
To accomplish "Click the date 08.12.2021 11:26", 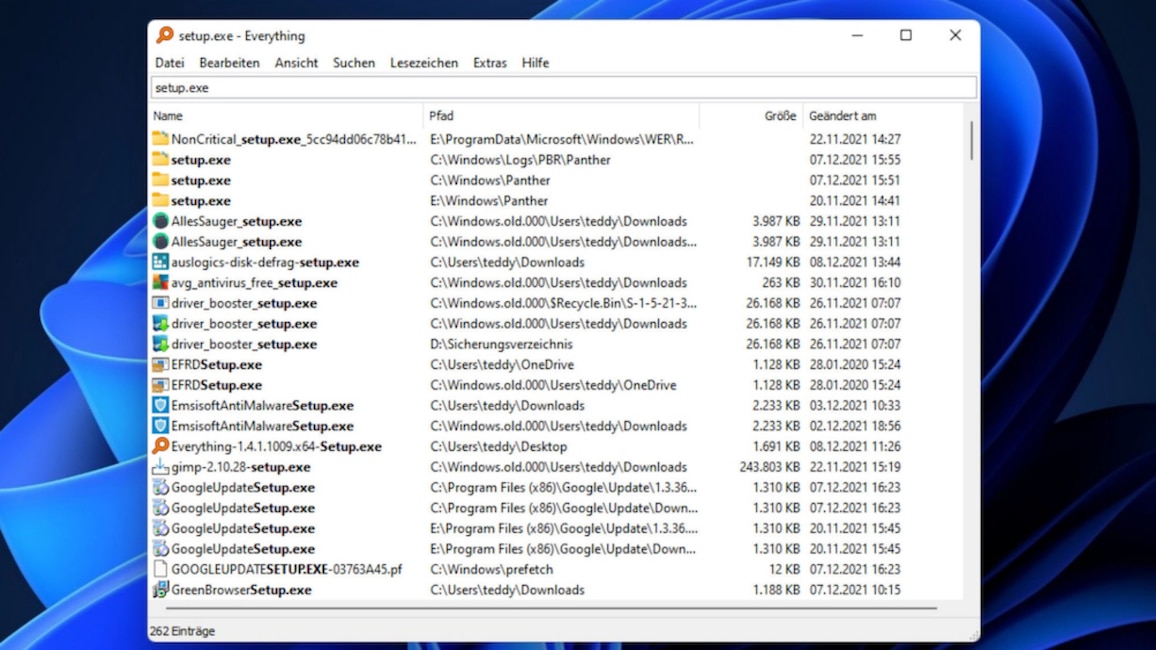I will coord(855,447).
